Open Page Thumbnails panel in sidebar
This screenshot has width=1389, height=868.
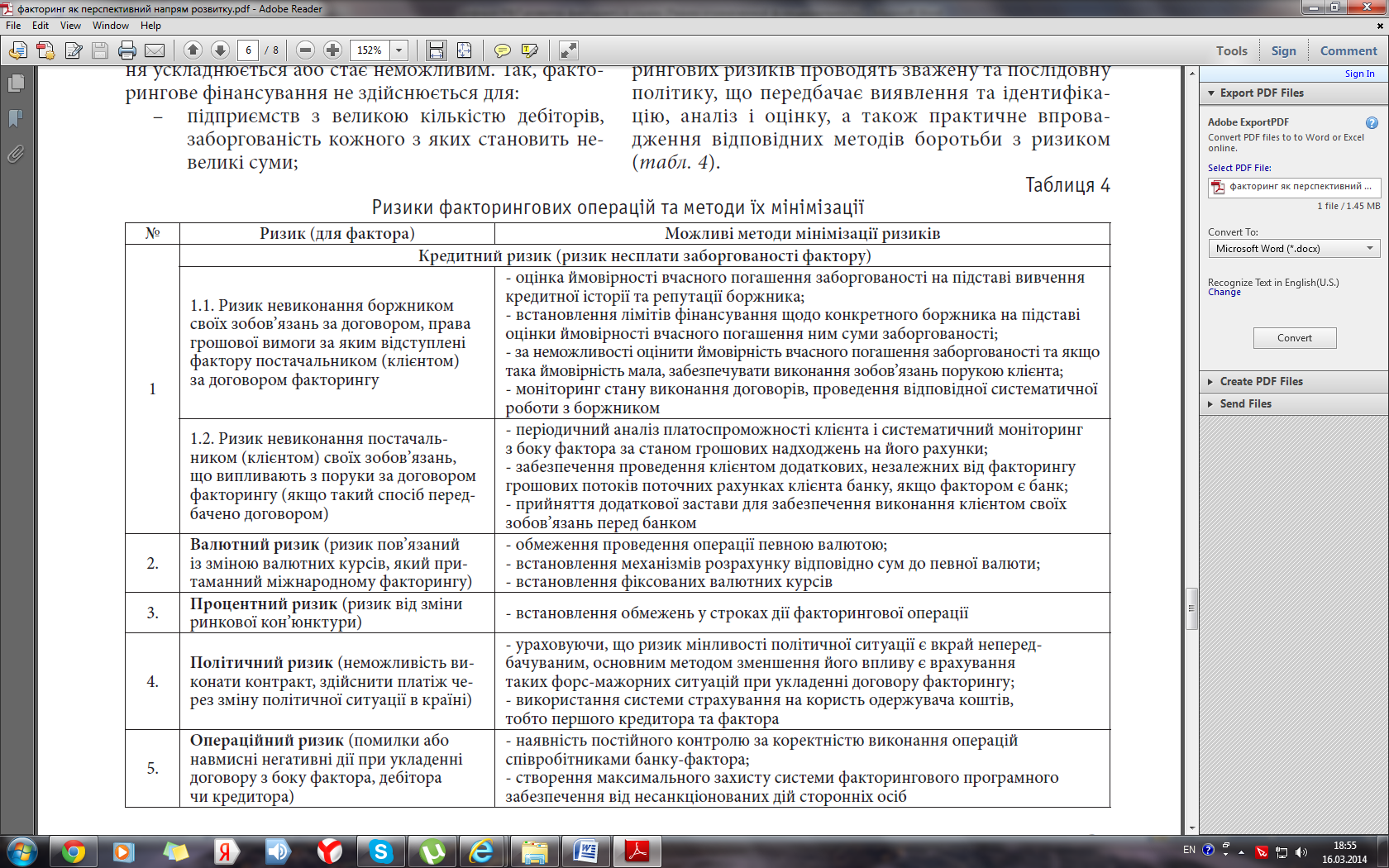click(16, 83)
